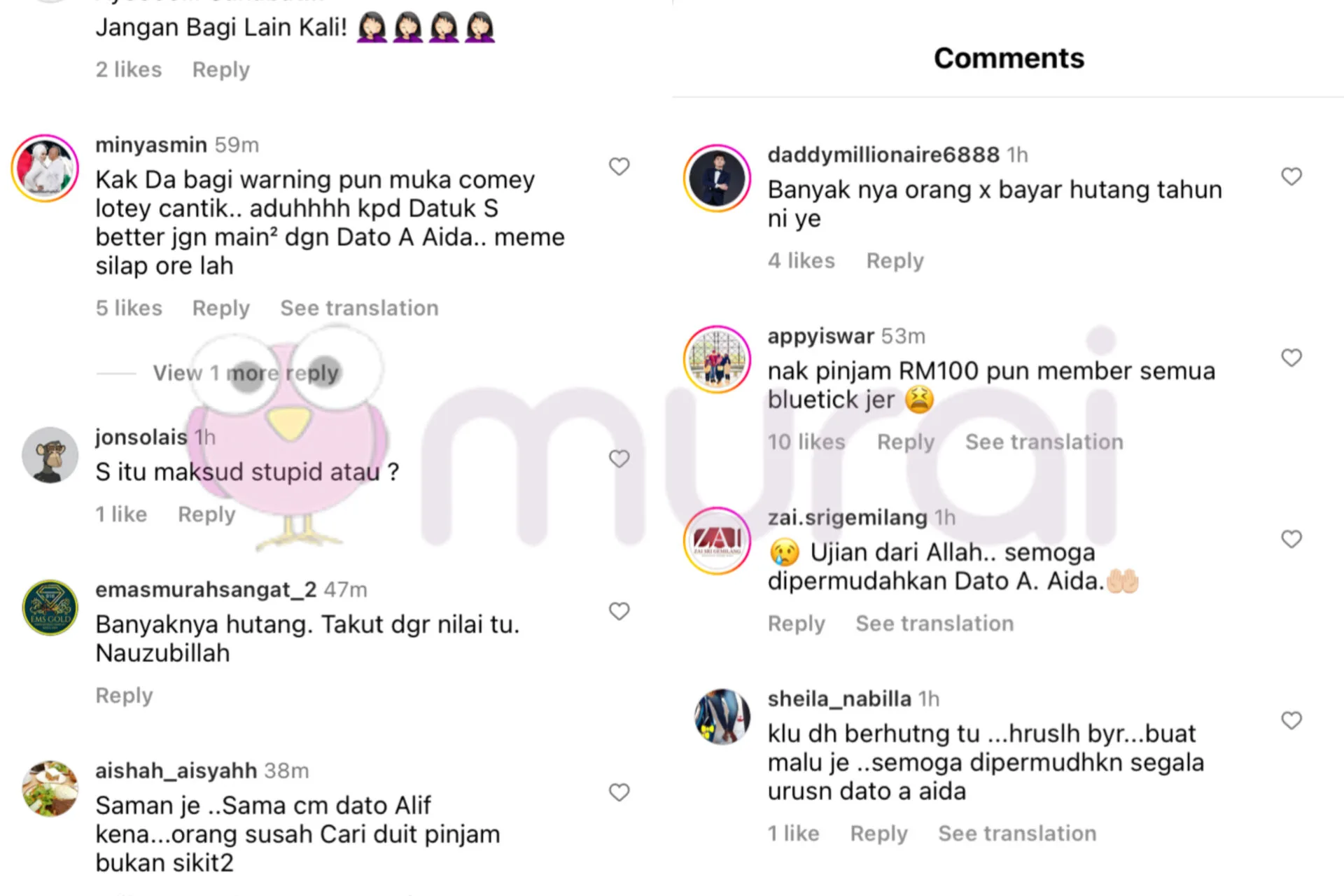Open zai.srigemilang avatar
The image size is (1344, 896).
pos(717,540)
